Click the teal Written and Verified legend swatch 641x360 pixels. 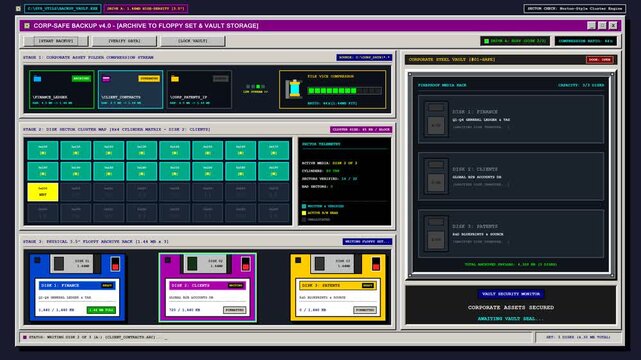point(304,206)
